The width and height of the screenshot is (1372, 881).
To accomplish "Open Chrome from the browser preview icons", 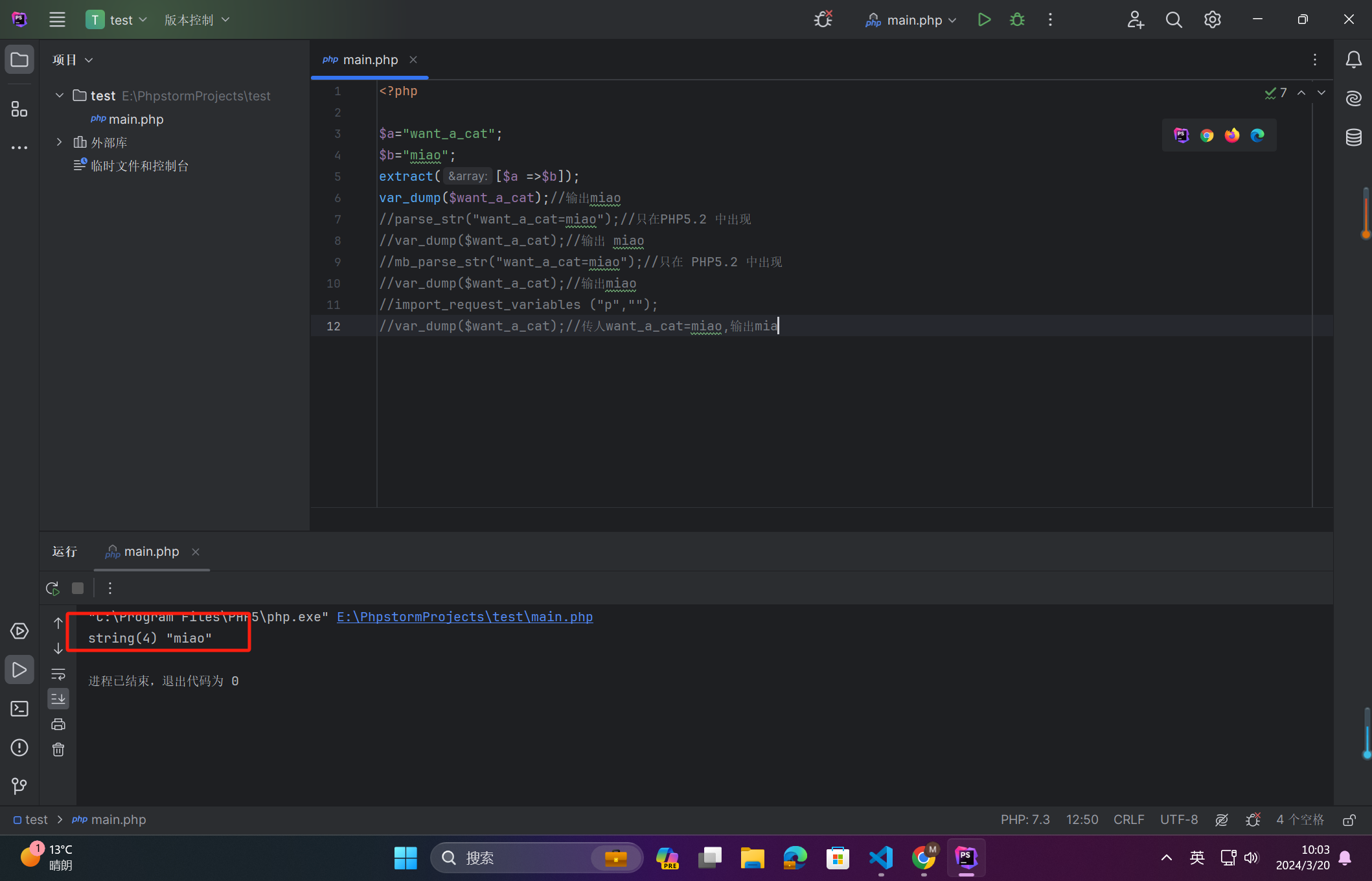I will click(x=1206, y=135).
